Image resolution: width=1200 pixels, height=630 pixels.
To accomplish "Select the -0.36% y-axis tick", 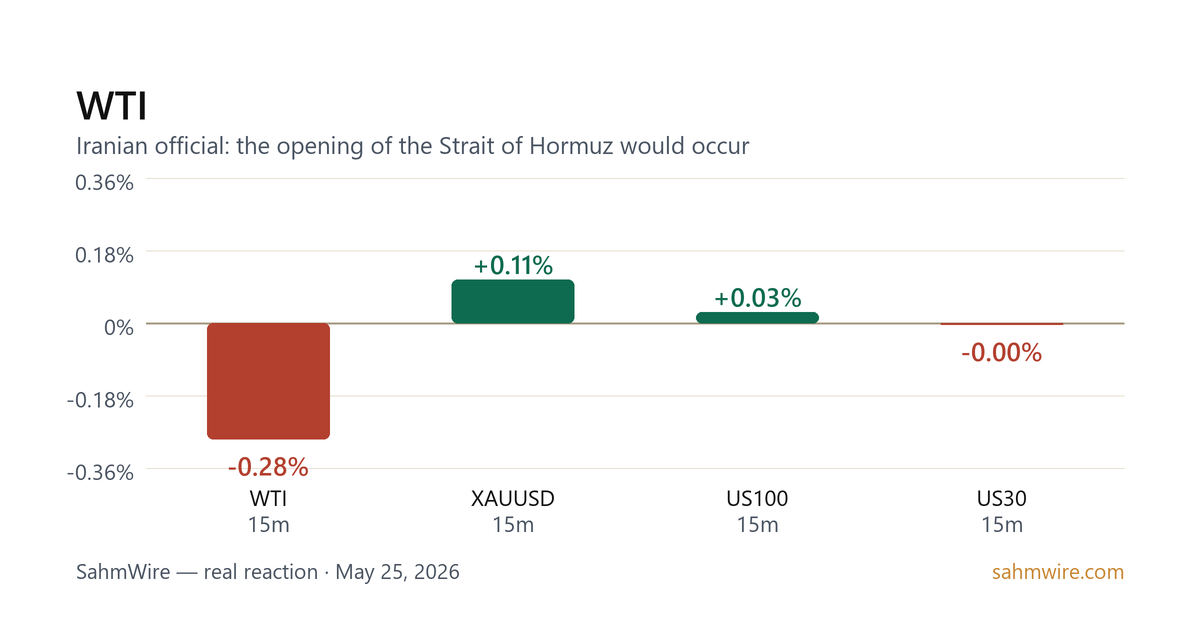I will (x=100, y=472).
